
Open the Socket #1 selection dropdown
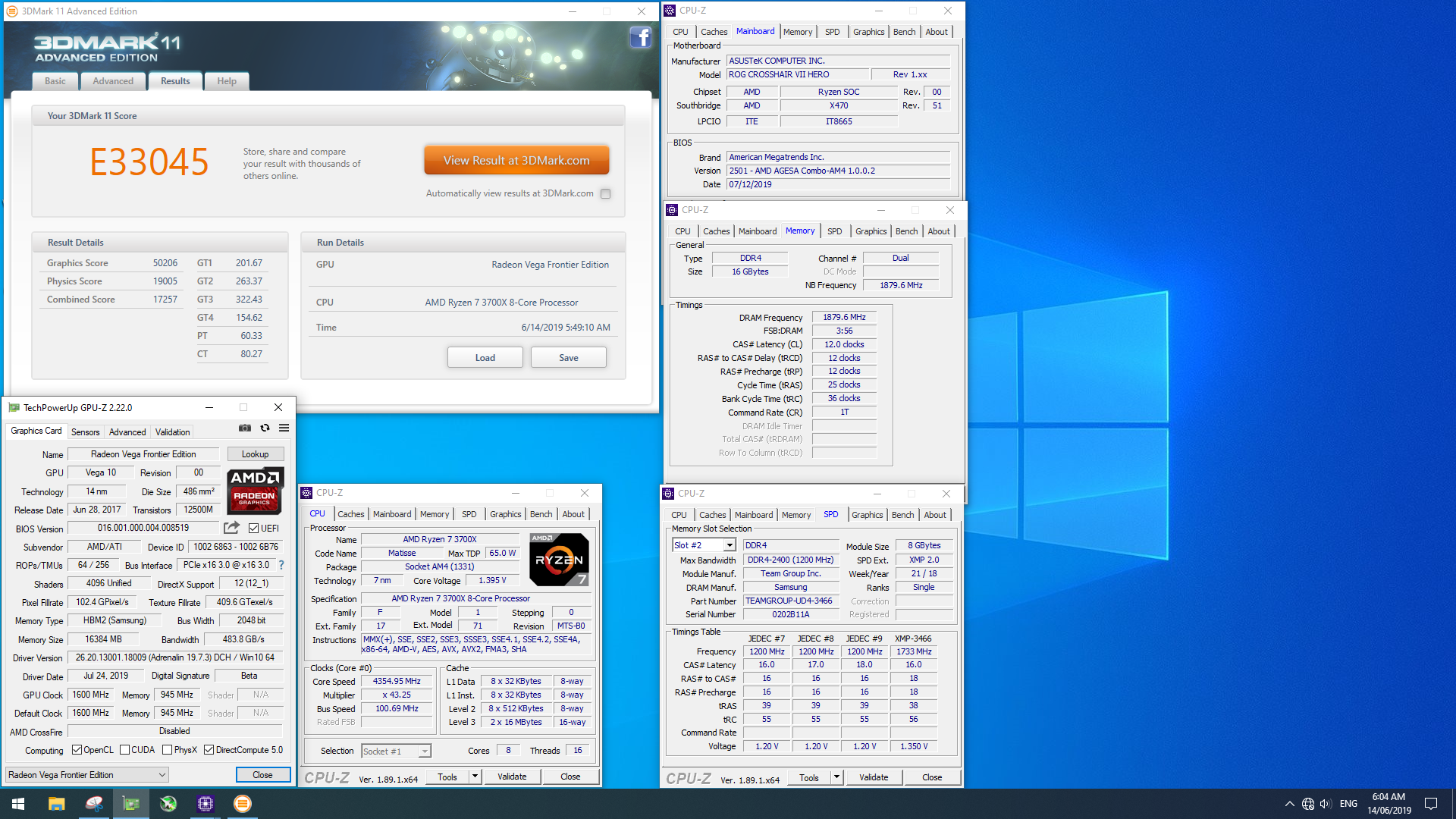click(396, 751)
